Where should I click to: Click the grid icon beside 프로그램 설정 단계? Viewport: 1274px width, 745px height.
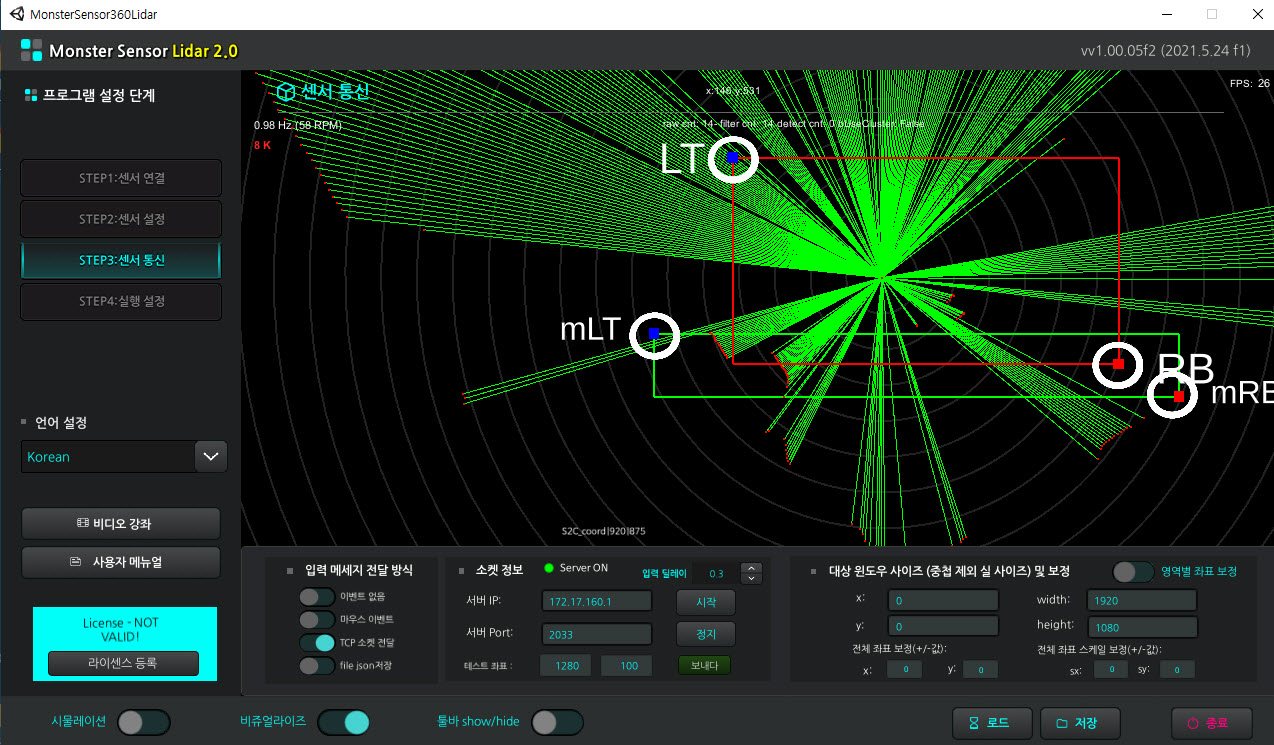pyautogui.click(x=31, y=96)
